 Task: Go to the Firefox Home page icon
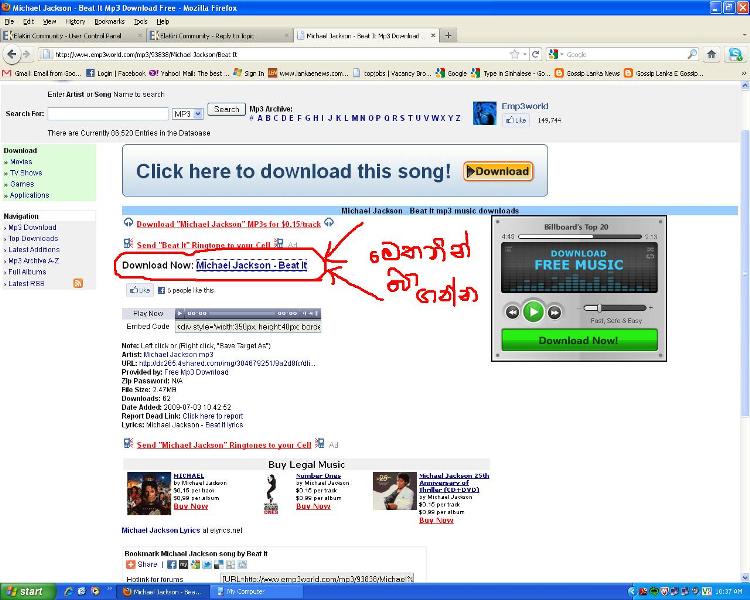712,55
